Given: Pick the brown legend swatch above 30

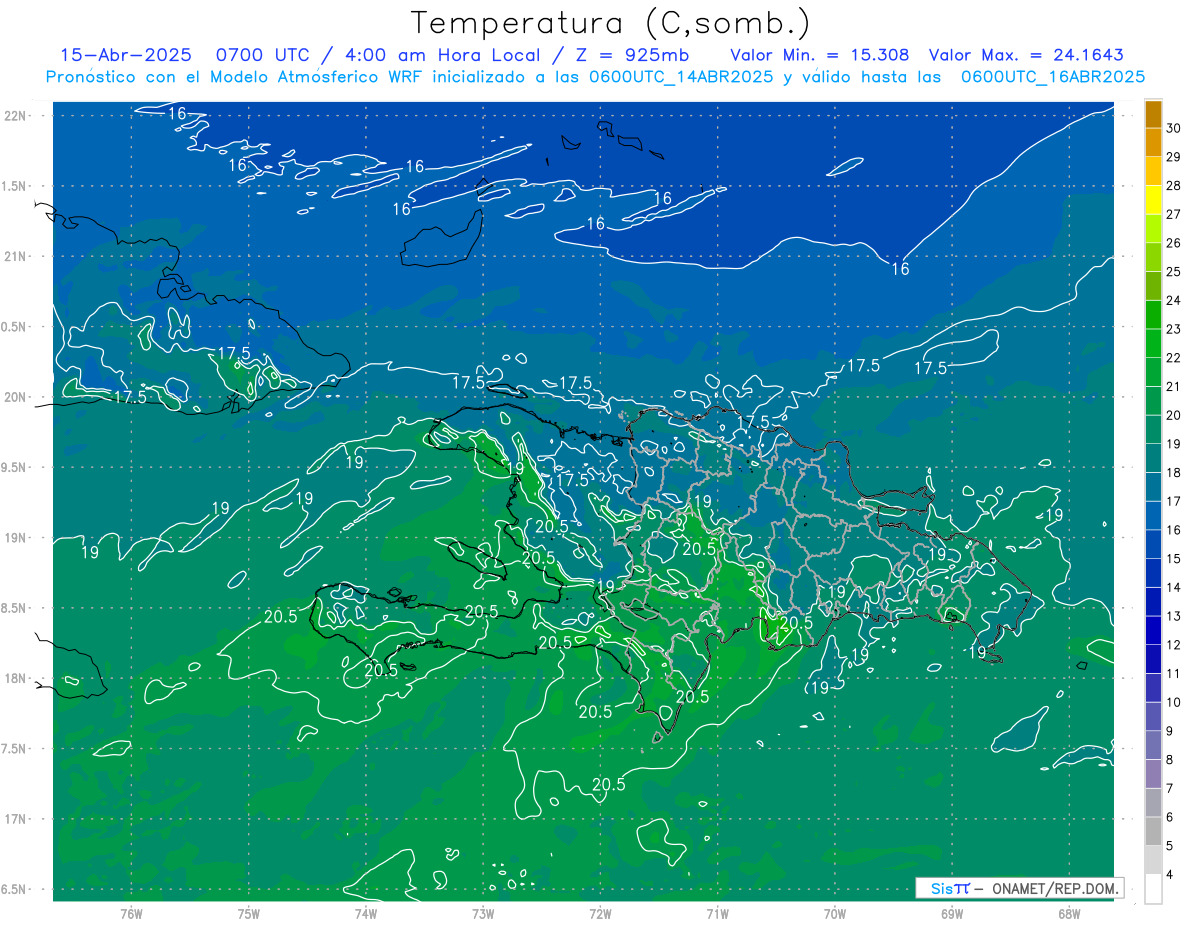Looking at the screenshot, I should (x=1154, y=113).
